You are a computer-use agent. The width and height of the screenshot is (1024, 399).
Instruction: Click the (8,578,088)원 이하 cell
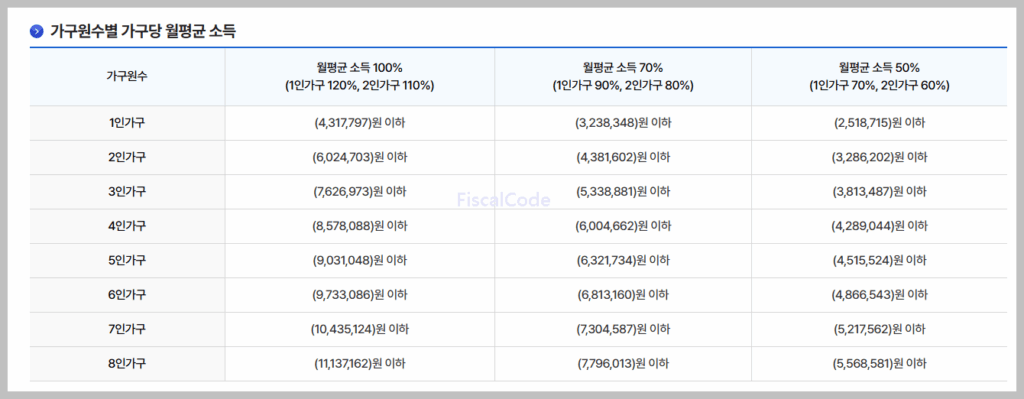coord(360,226)
